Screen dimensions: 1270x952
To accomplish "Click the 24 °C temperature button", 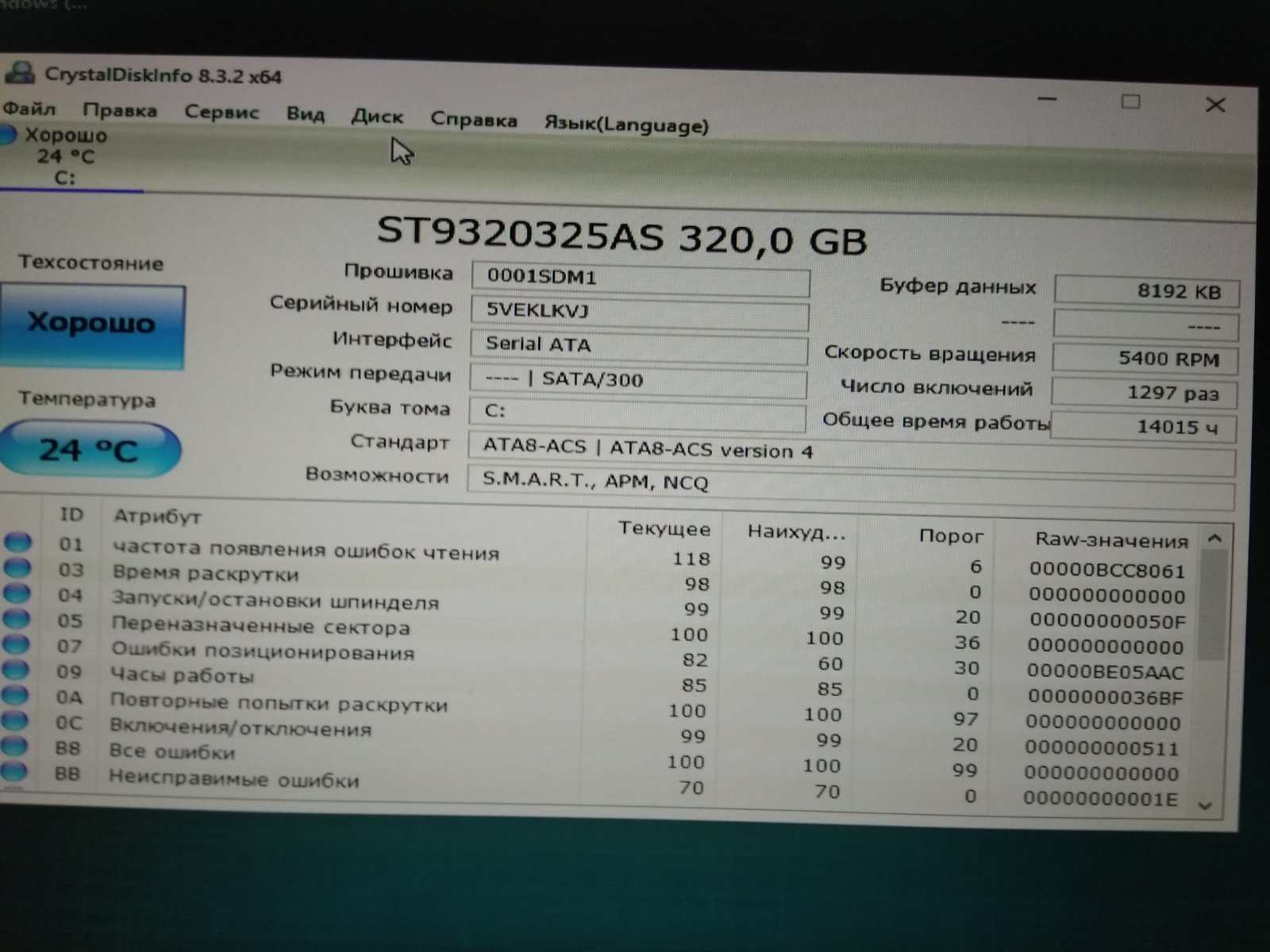I will click(x=90, y=450).
